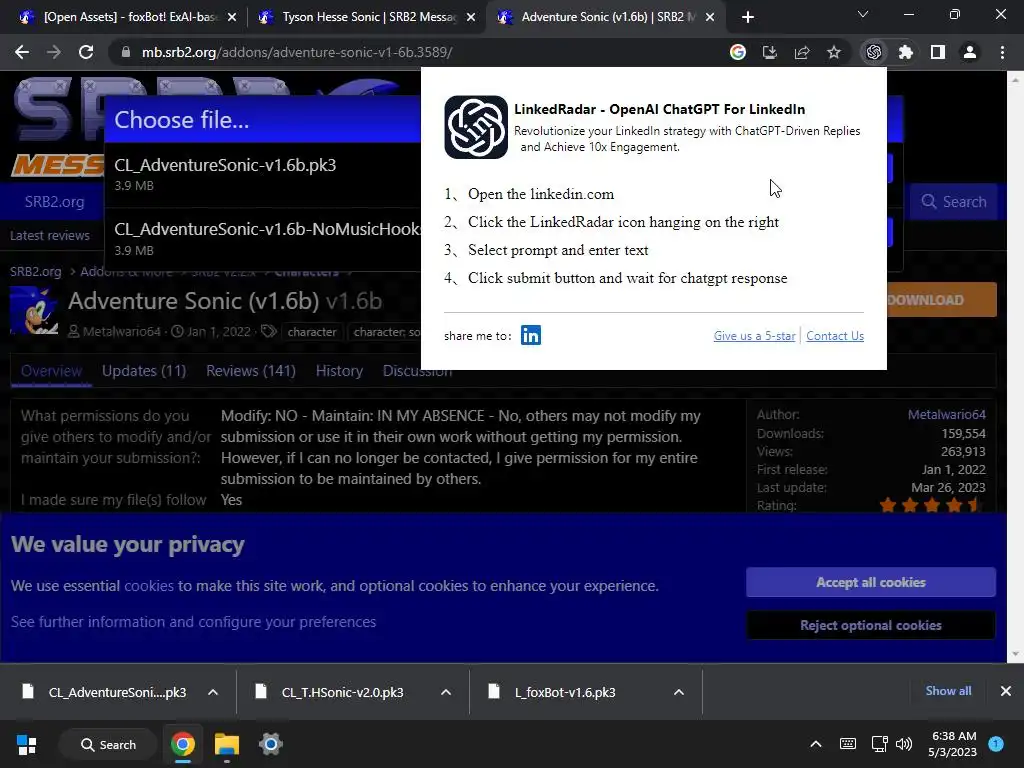Screen dimensions: 1024x768
Task: Click the SRB2.org breadcrumb link
Action: pos(35,272)
